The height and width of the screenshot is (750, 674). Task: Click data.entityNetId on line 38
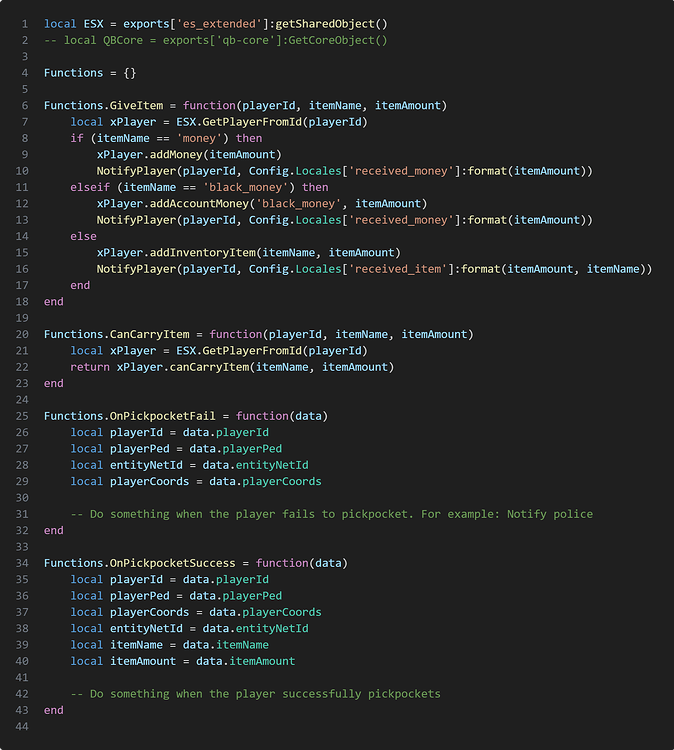(255, 629)
